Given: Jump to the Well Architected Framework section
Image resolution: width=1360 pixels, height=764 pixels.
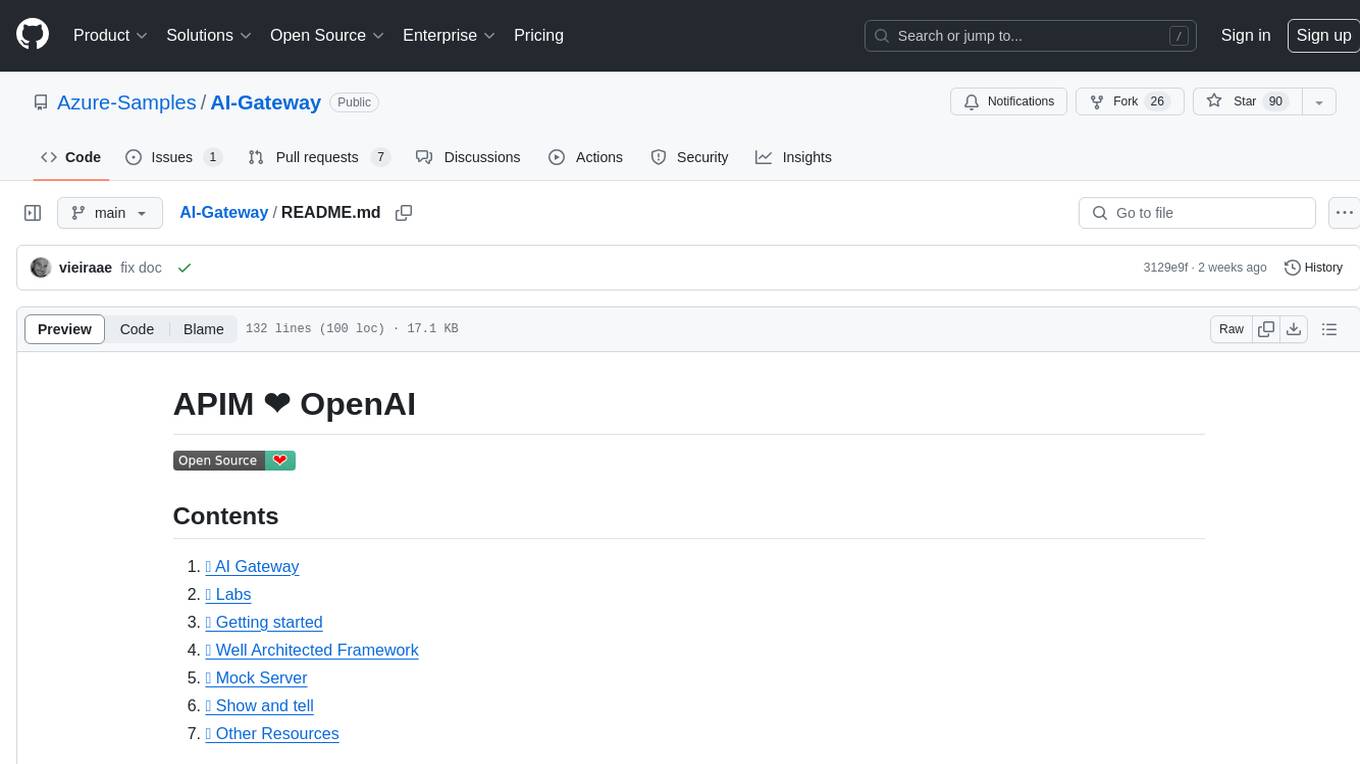Looking at the screenshot, I should coord(312,650).
